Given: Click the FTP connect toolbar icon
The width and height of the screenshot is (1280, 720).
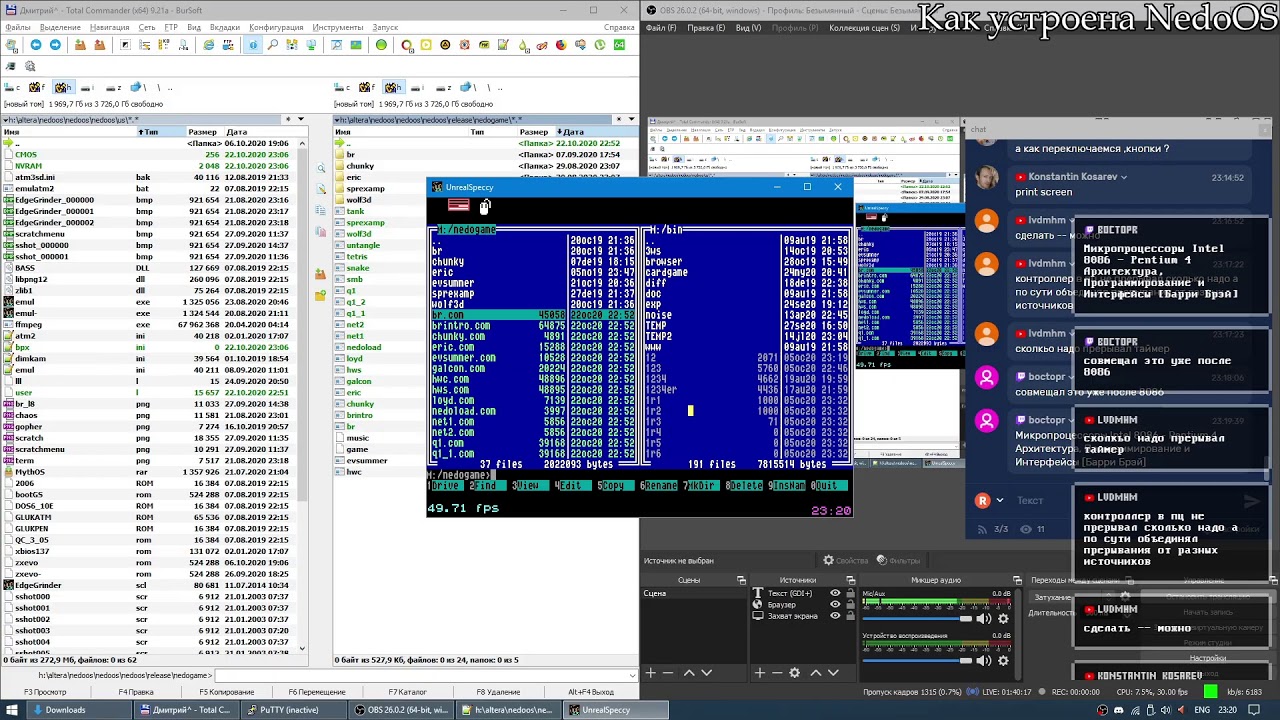Looking at the screenshot, I should coord(228,44).
